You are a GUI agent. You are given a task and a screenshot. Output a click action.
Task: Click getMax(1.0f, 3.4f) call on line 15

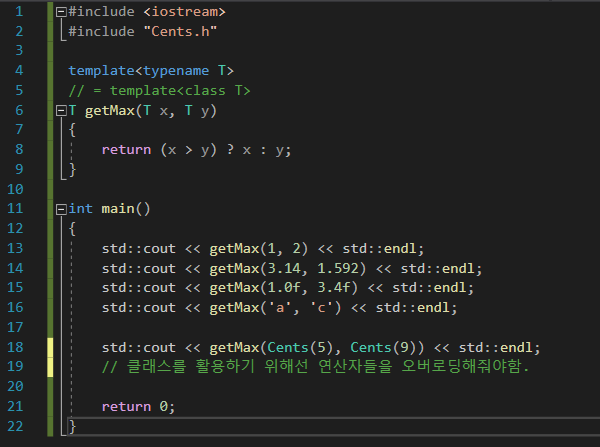[x=284, y=287]
